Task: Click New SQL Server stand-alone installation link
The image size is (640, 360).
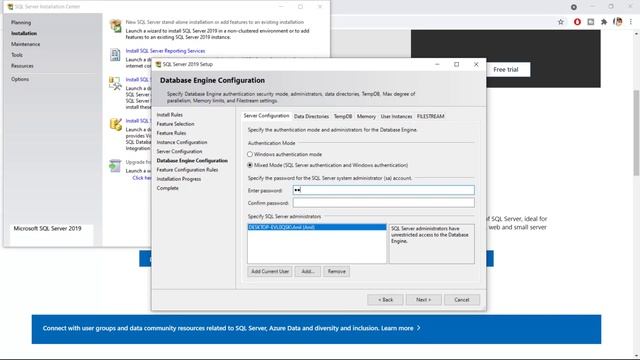Action: [215, 22]
